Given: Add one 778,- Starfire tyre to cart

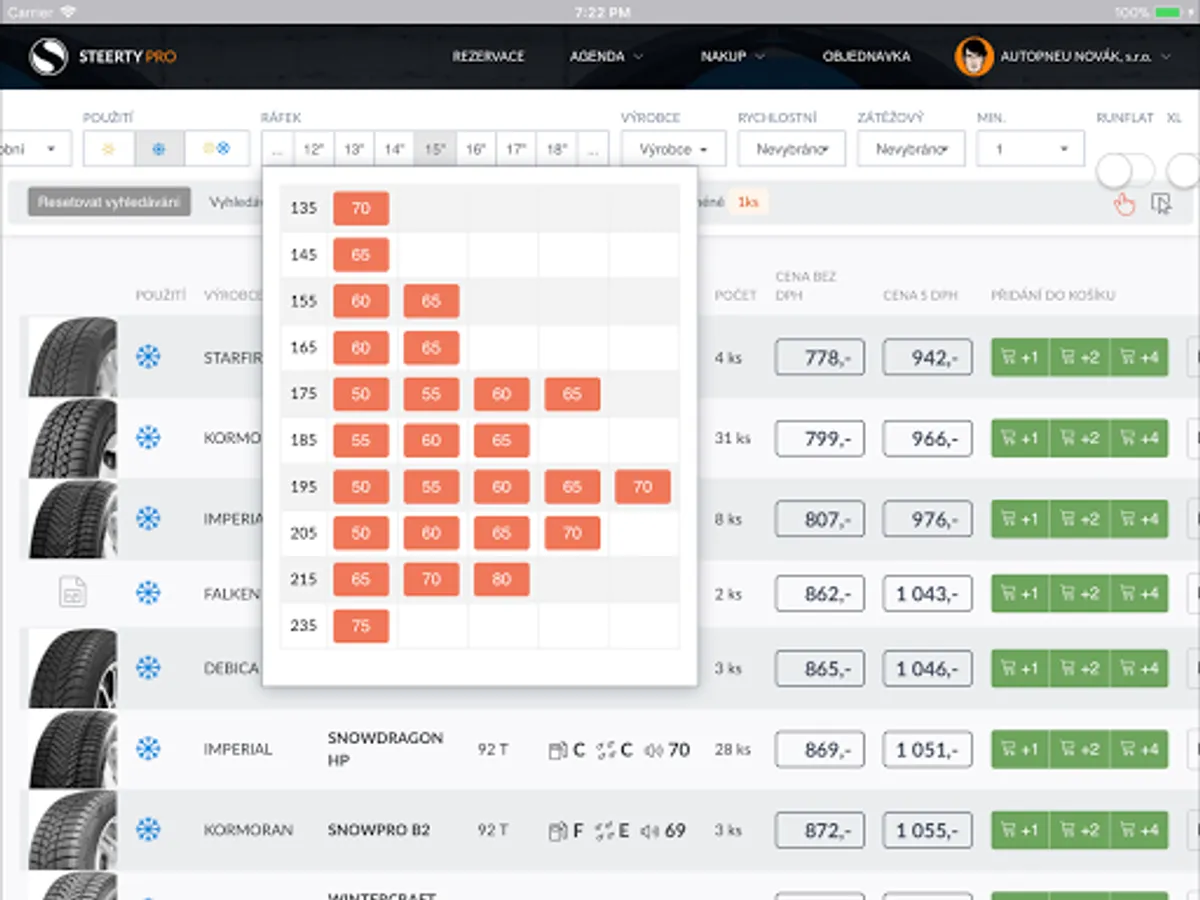Looking at the screenshot, I should (1020, 357).
